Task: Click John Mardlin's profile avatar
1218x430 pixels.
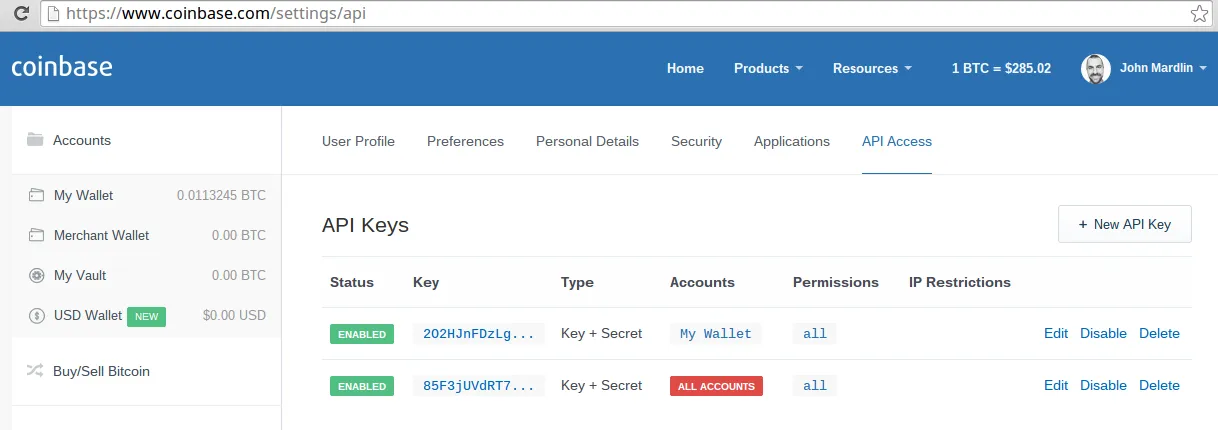Action: (1096, 68)
